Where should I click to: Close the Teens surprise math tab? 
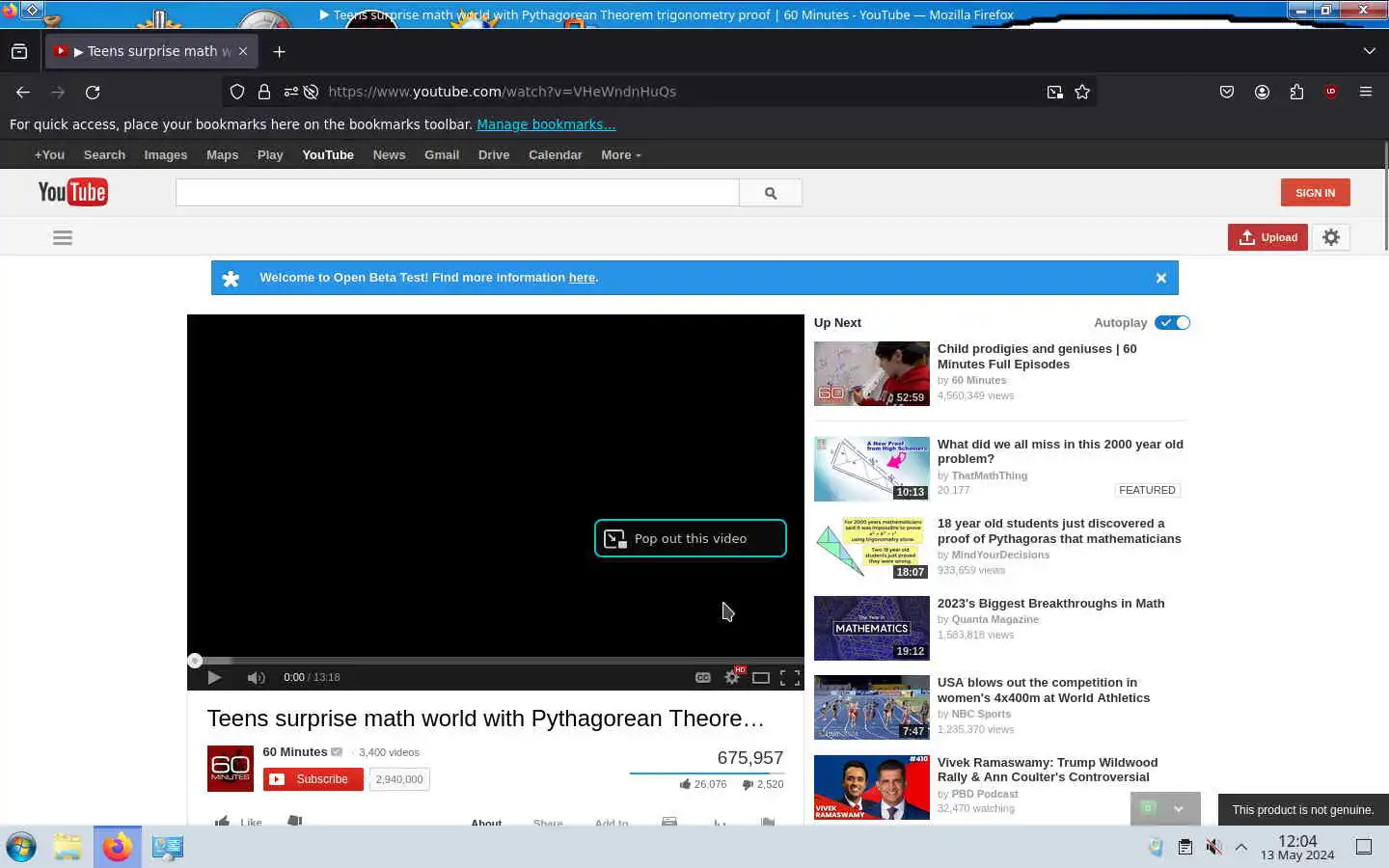pos(243,51)
